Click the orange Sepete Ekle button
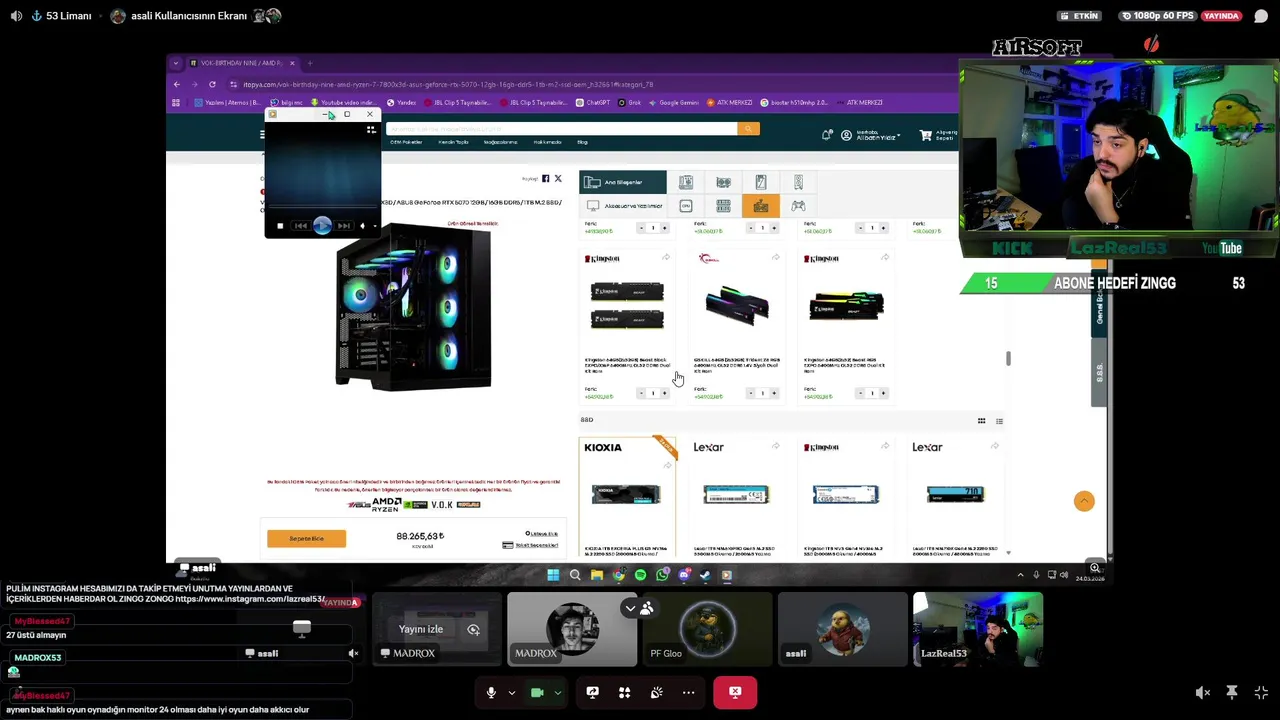 [x=306, y=539]
